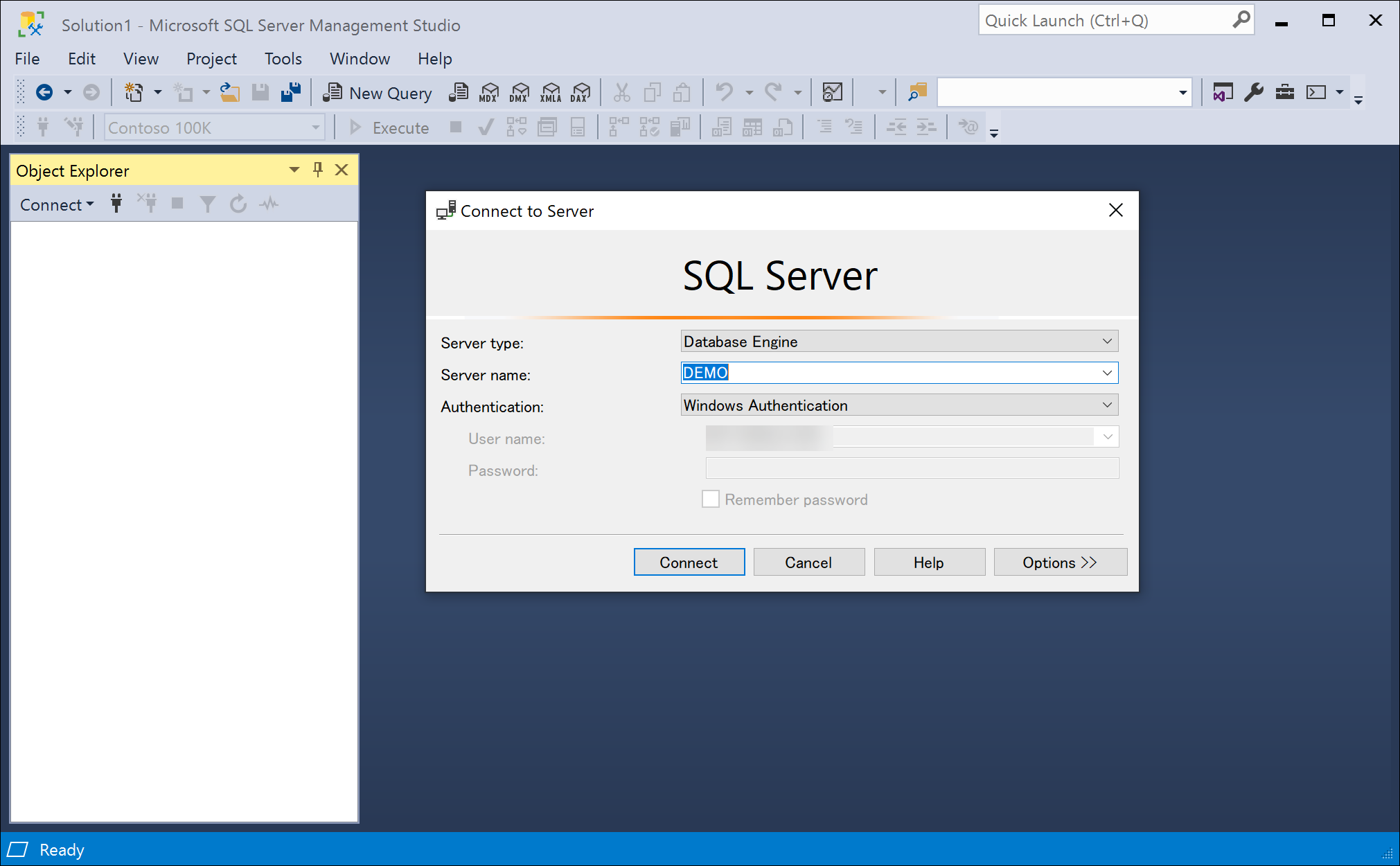Screen dimensions: 1400x866
Task: Click the New Query button
Action: pos(378,92)
